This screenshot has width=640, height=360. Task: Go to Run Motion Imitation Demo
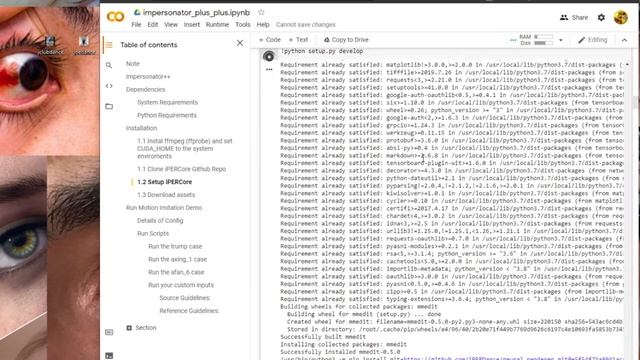point(164,208)
